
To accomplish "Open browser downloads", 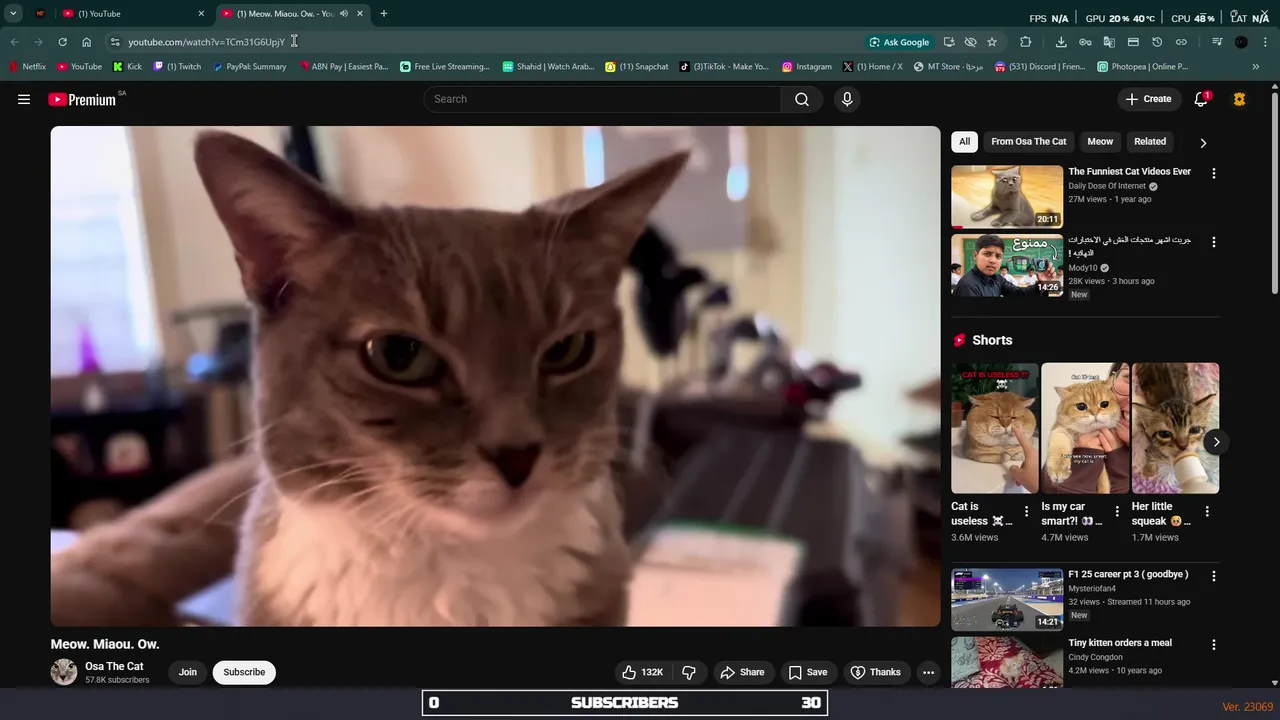I will pyautogui.click(x=1061, y=42).
